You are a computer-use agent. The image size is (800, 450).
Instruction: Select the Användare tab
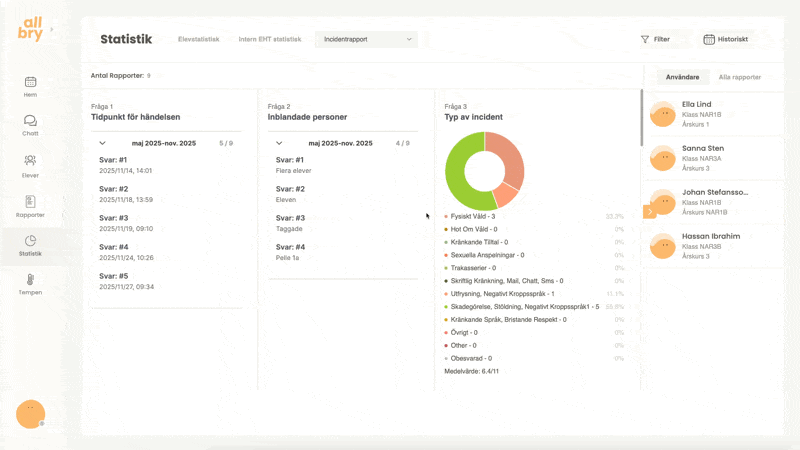[683, 77]
